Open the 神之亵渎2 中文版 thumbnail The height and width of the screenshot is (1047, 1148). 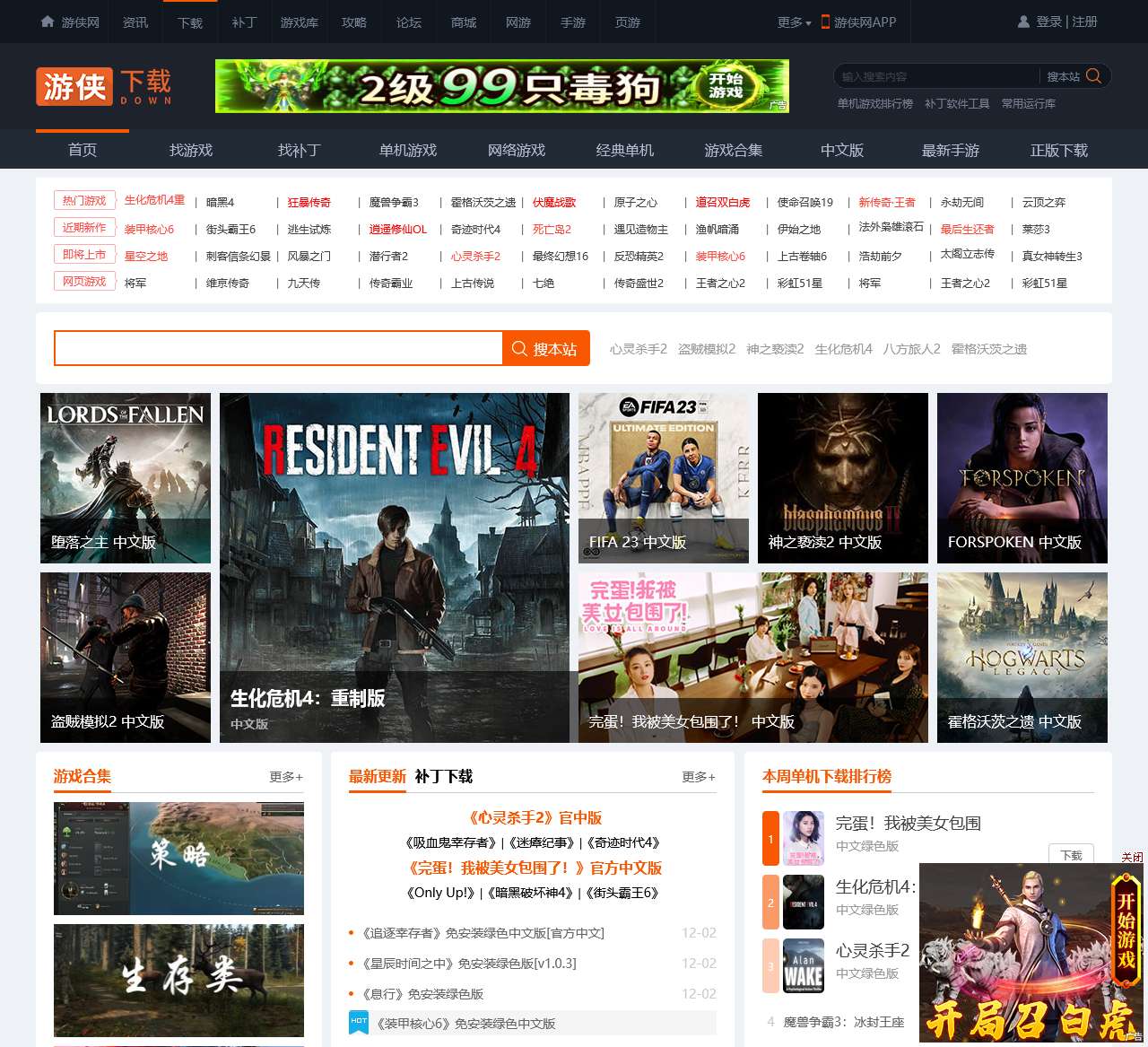(x=843, y=478)
